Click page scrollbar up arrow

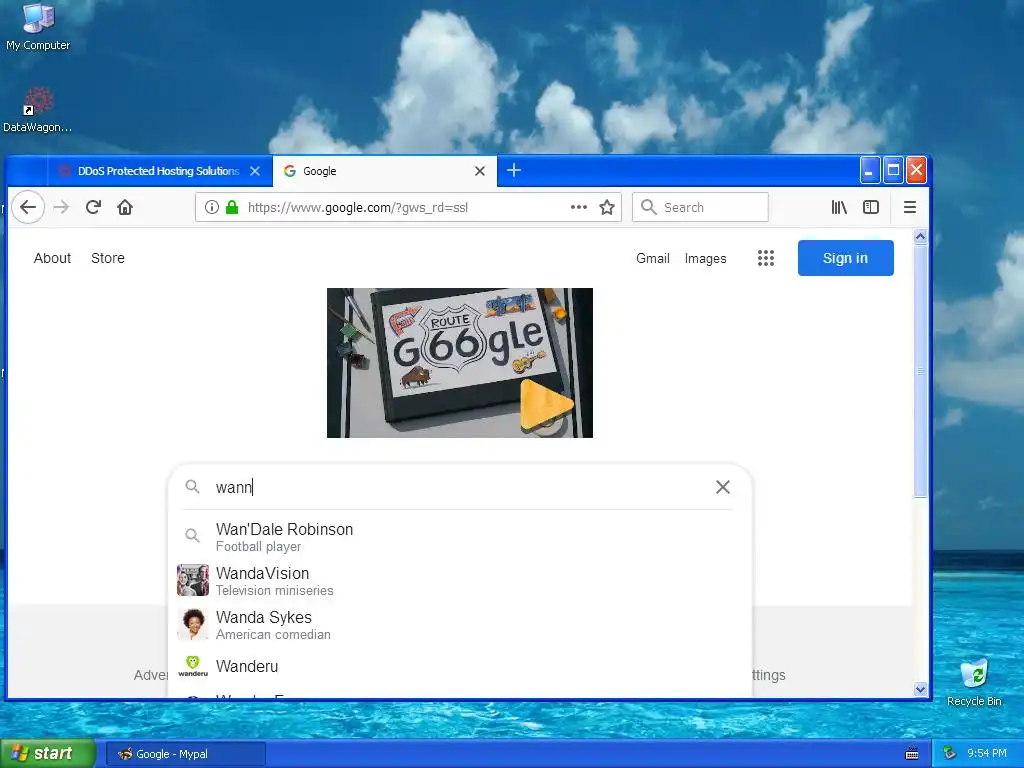pos(920,237)
